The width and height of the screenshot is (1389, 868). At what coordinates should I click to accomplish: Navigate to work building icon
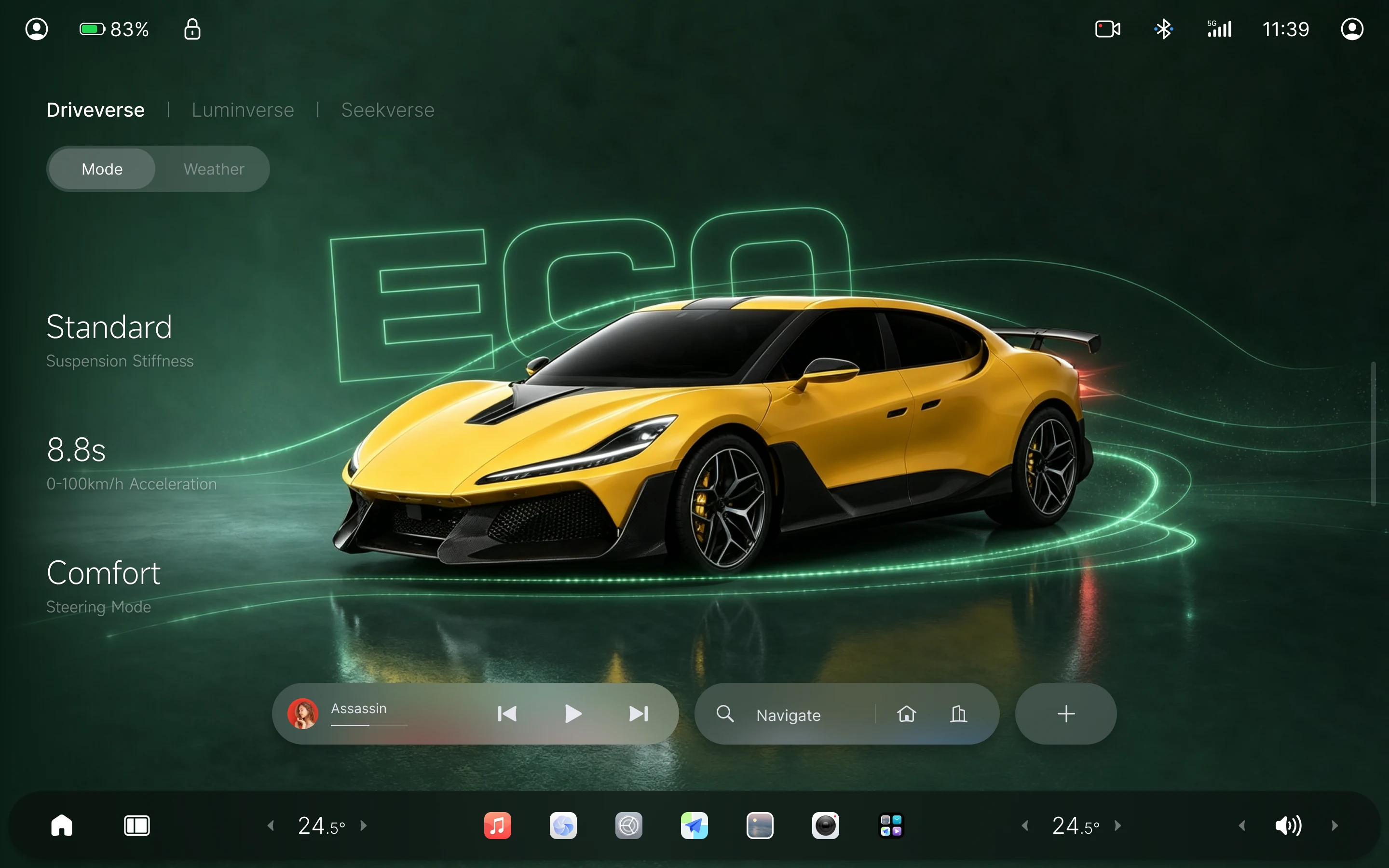[x=958, y=714]
